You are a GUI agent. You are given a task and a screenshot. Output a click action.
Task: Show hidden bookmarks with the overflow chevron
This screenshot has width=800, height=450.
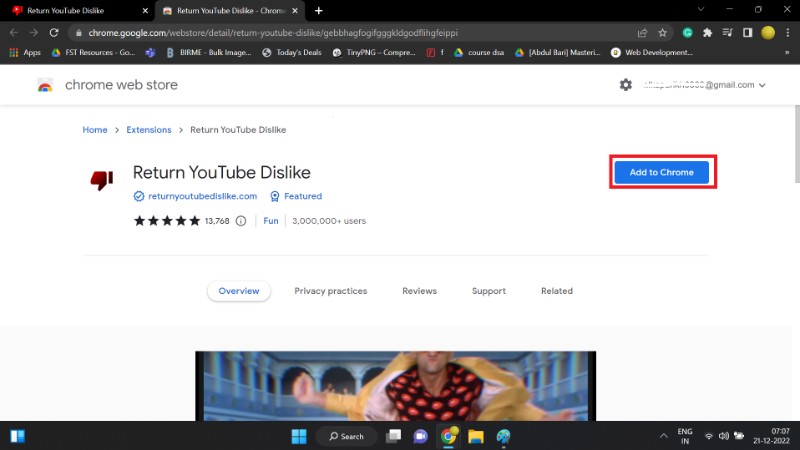pyautogui.click(x=785, y=52)
